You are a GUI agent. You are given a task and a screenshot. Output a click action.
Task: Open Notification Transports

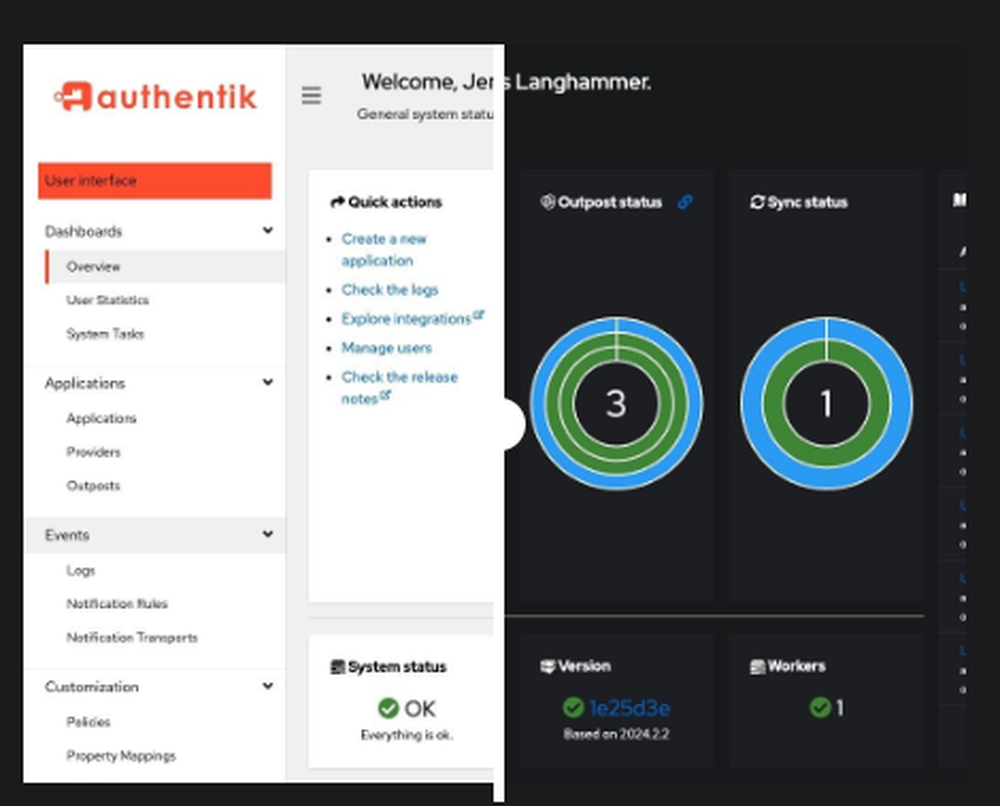pyautogui.click(x=132, y=638)
